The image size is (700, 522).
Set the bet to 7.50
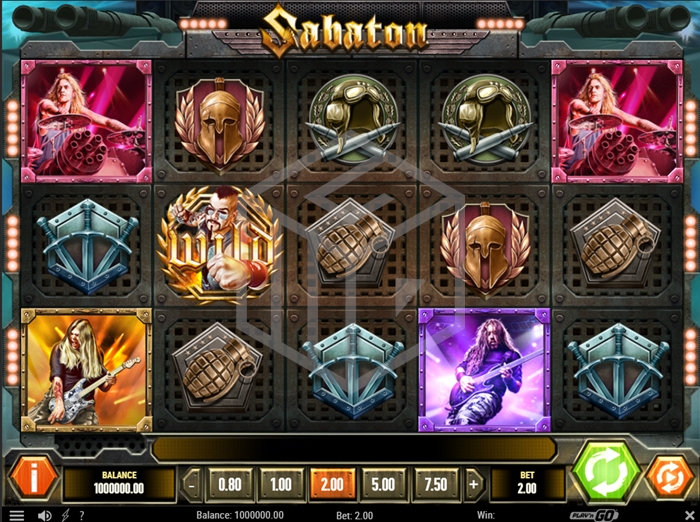pos(435,484)
